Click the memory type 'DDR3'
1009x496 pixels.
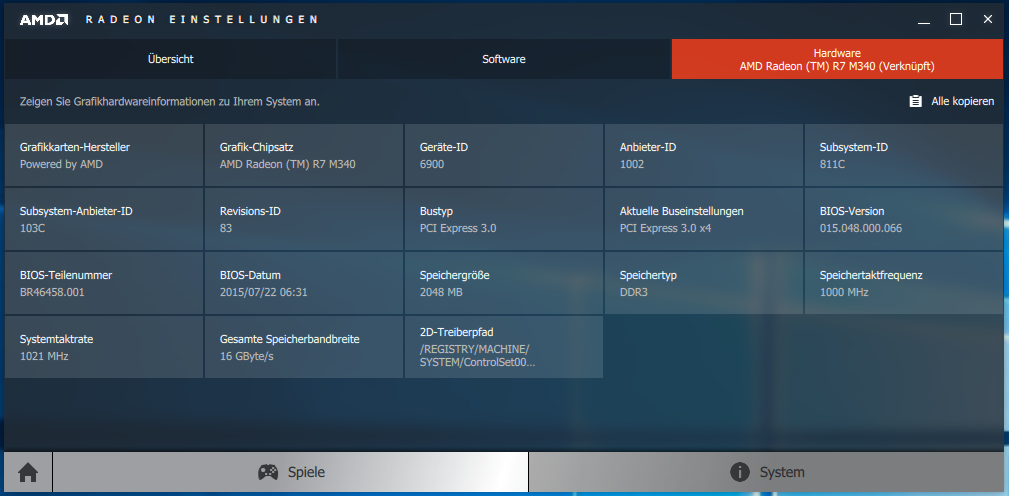point(634,292)
